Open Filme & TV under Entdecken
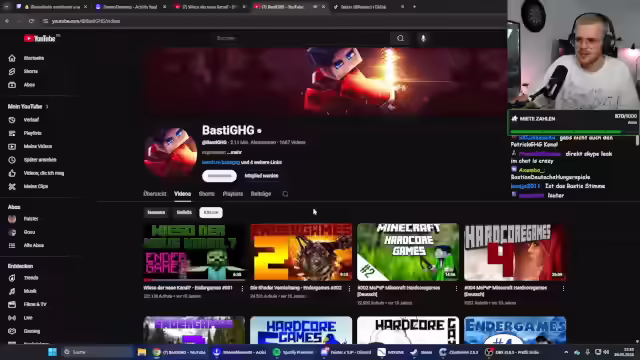 [35, 304]
